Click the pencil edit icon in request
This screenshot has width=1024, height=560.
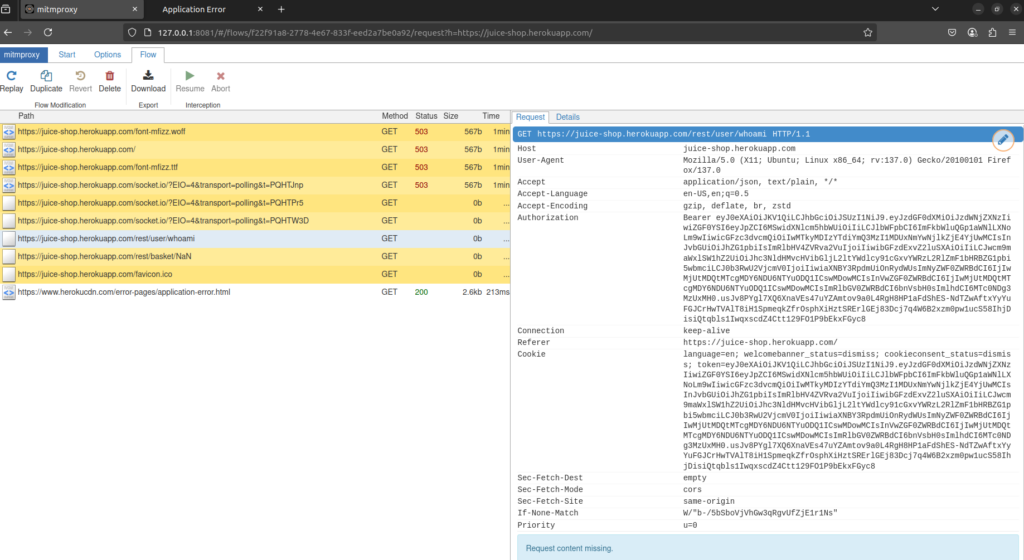(1003, 139)
